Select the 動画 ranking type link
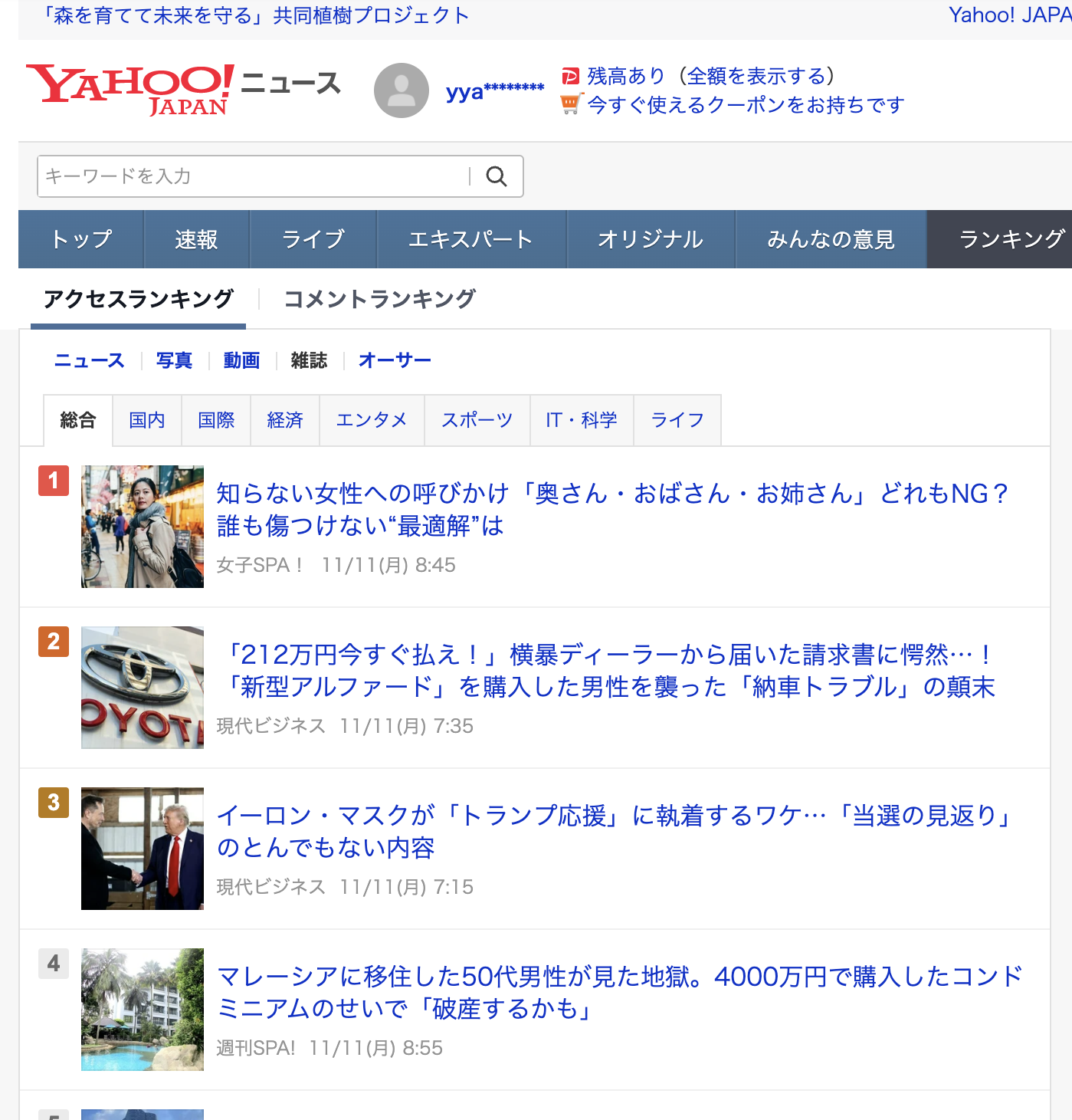The height and width of the screenshot is (1120, 1072). 242,360
